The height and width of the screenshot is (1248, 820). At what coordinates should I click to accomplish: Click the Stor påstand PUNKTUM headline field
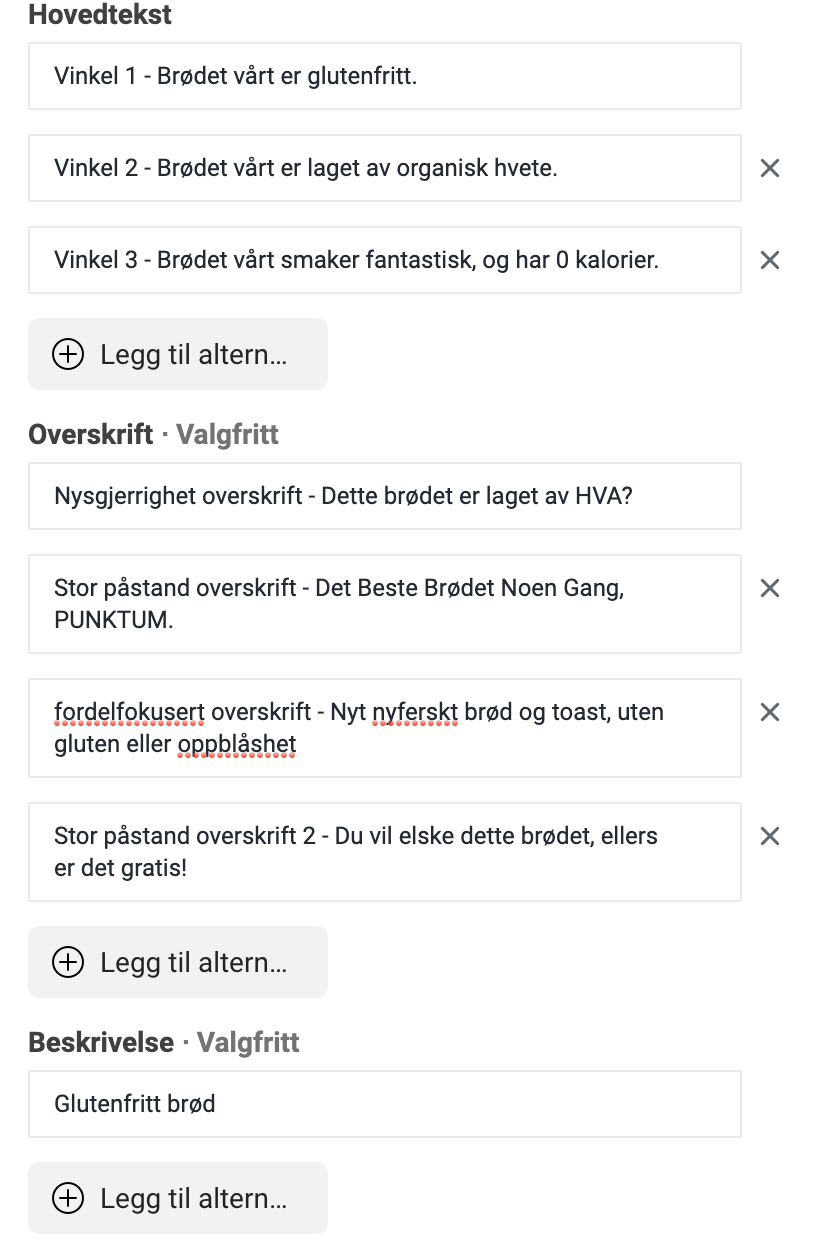(384, 604)
